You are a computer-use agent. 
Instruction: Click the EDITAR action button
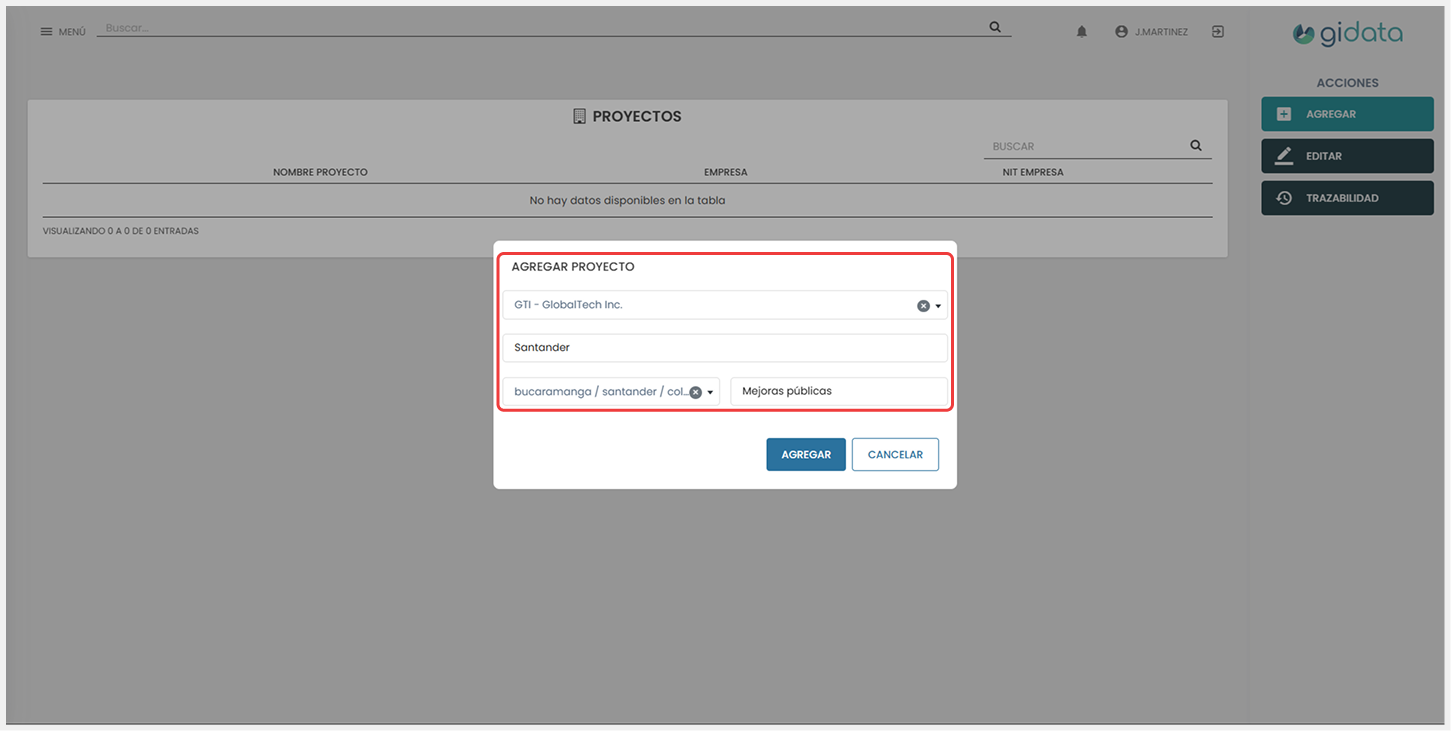(1347, 156)
